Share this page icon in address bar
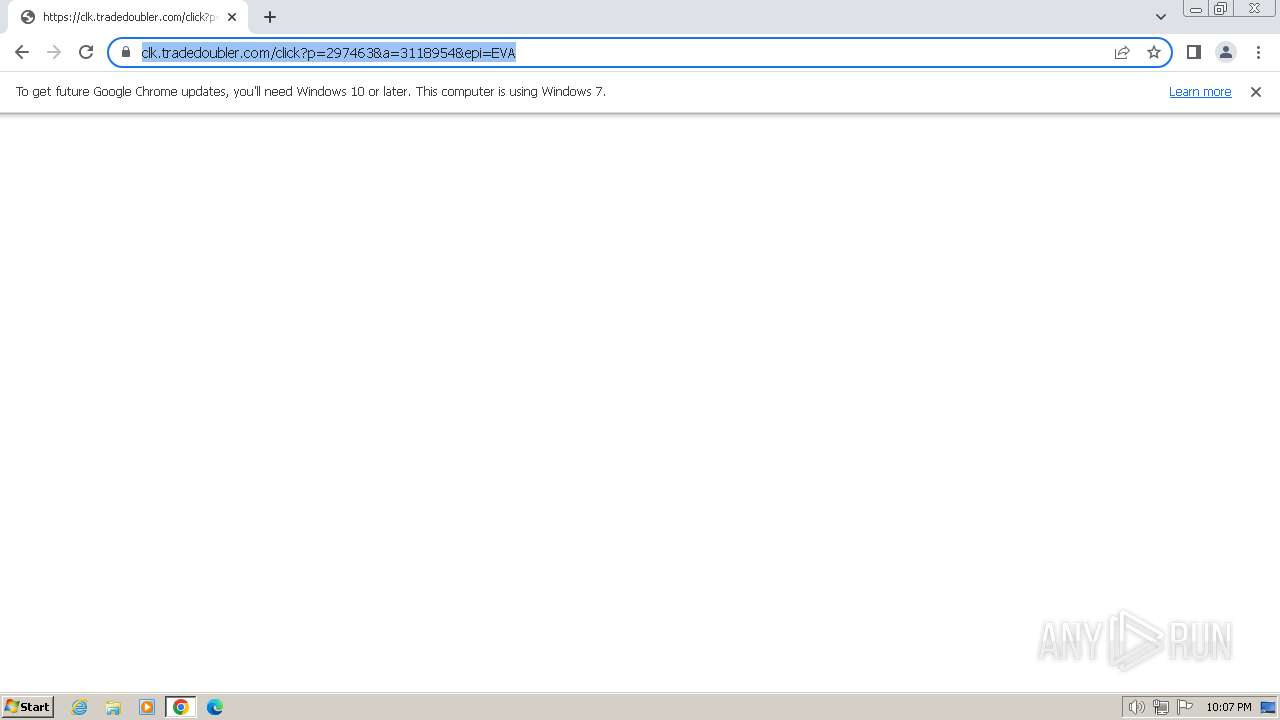This screenshot has height=720, width=1280. coord(1122,52)
